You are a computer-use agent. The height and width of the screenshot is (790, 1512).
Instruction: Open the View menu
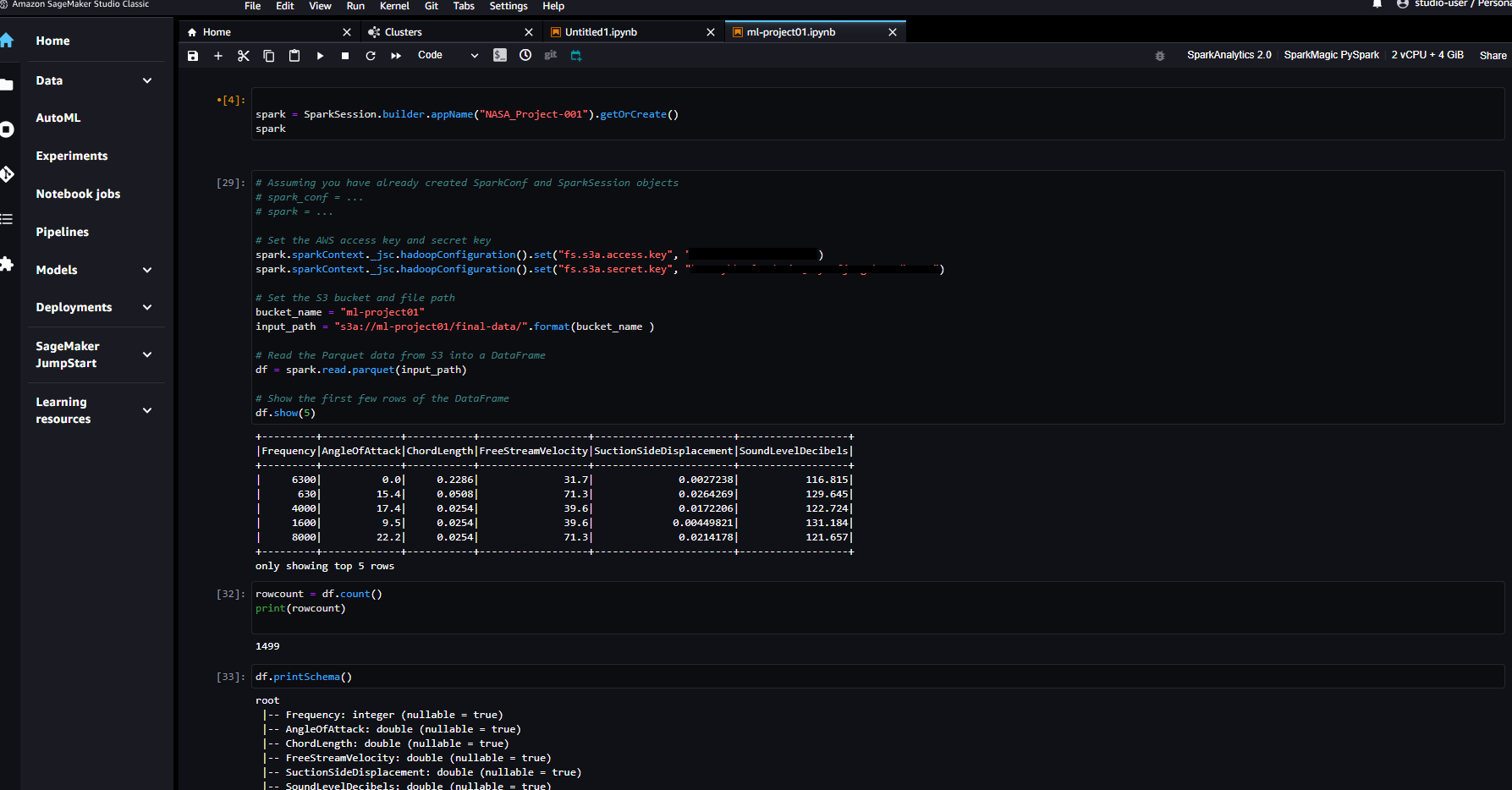click(x=320, y=6)
